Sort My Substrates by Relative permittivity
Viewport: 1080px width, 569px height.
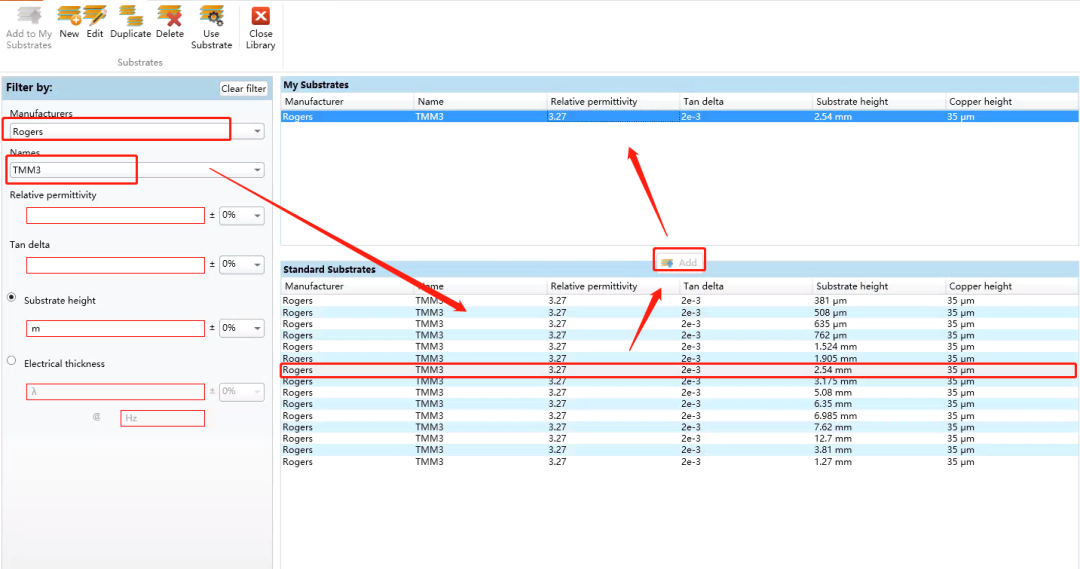click(613, 101)
